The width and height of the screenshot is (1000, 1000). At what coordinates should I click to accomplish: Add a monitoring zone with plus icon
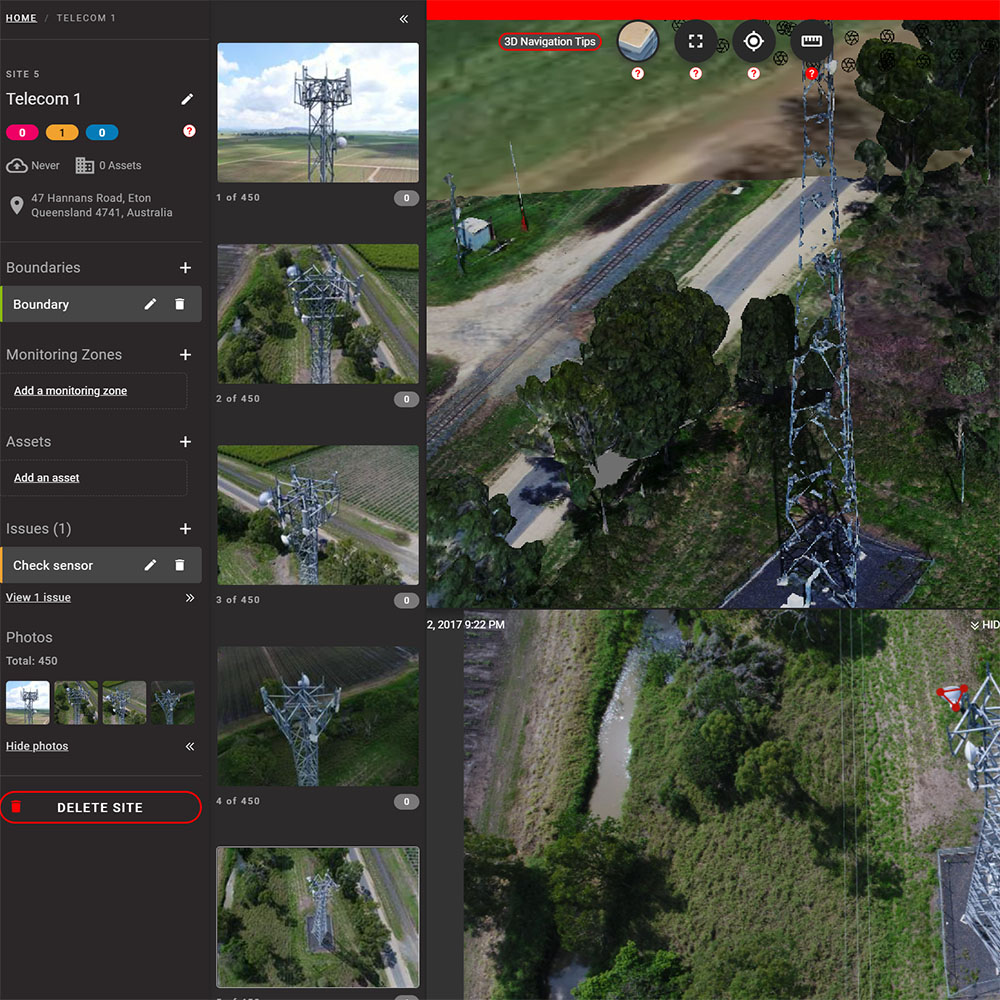(x=186, y=355)
